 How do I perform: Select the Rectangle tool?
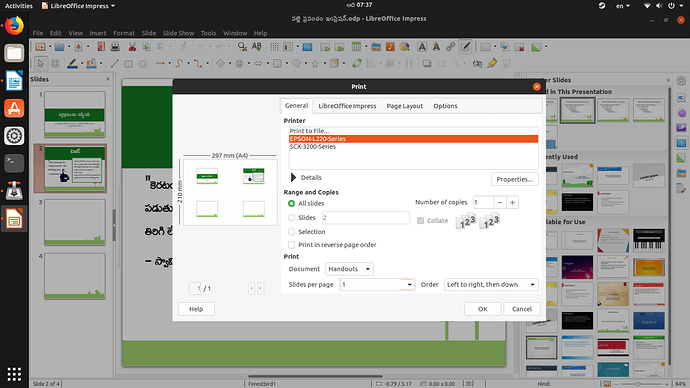(x=128, y=64)
